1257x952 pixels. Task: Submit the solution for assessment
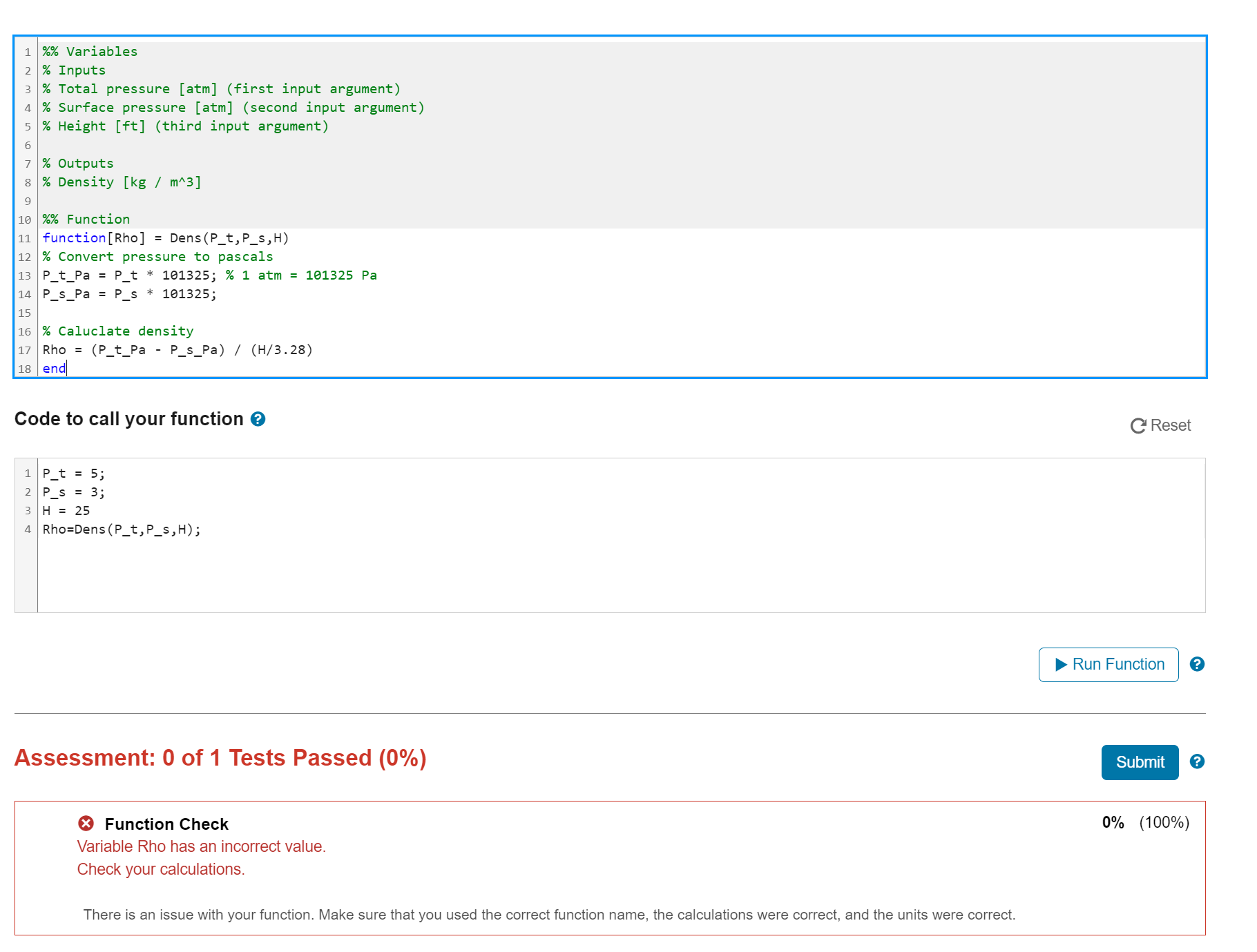(1140, 762)
